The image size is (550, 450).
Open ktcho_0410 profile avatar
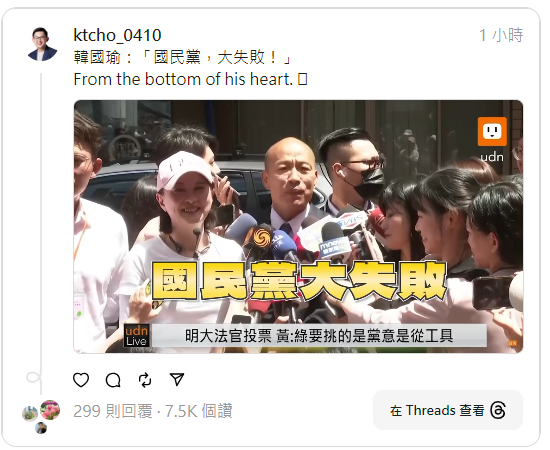[x=42, y=44]
